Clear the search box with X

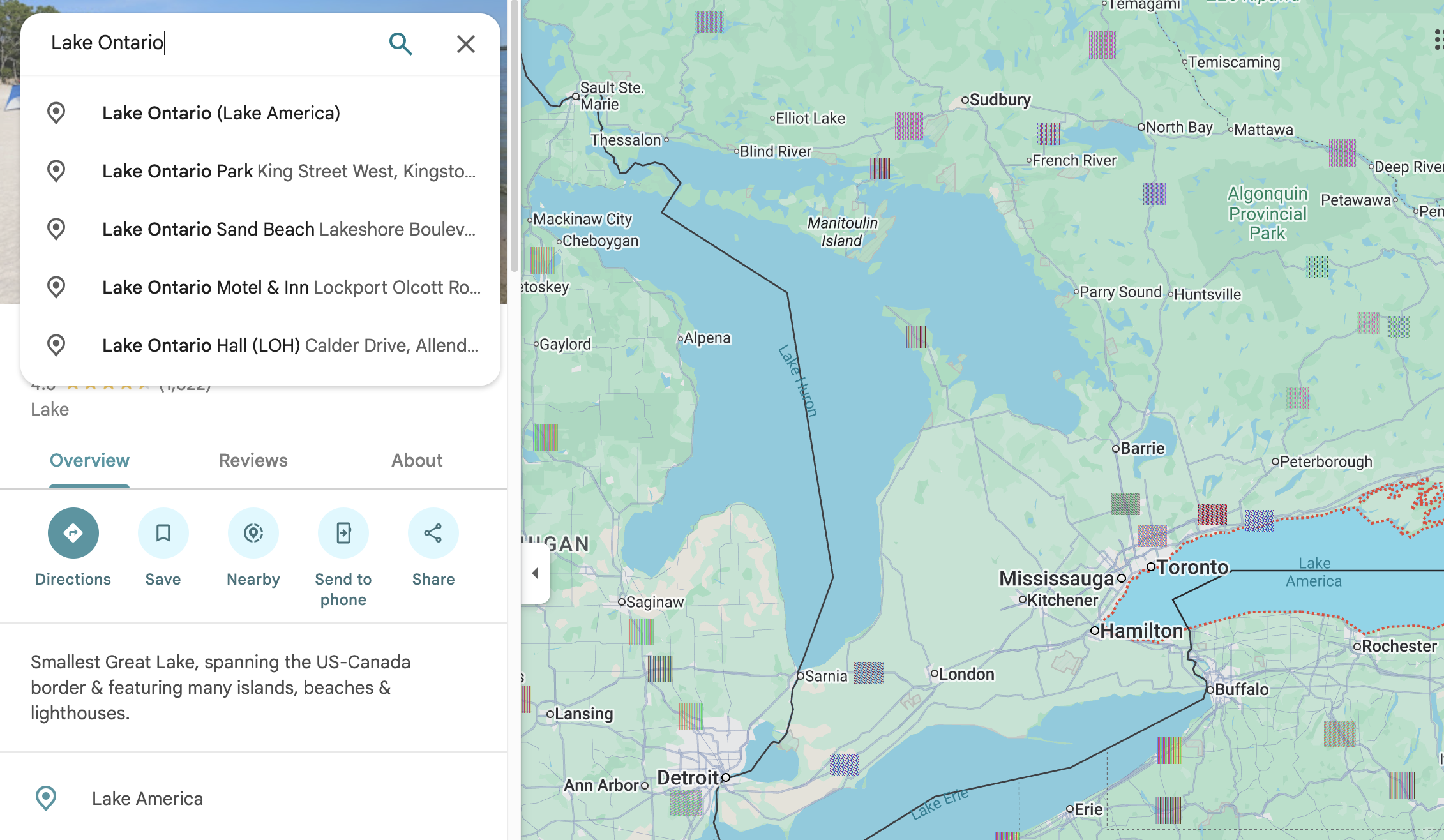click(466, 43)
